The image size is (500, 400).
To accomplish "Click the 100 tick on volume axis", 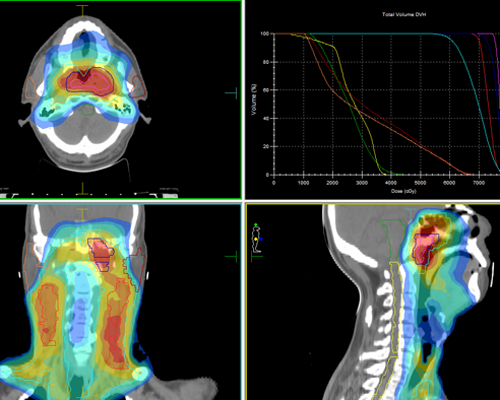I will pyautogui.click(x=265, y=34).
